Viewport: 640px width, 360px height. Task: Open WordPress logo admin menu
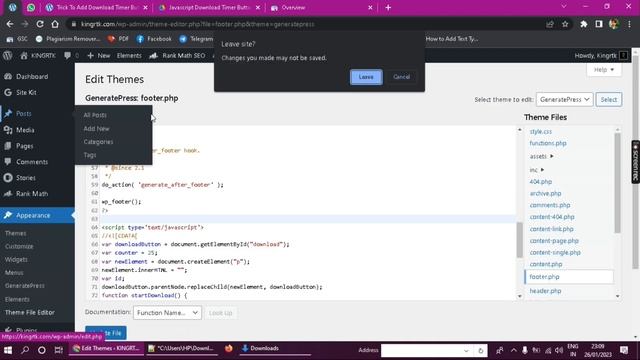coord(8,56)
